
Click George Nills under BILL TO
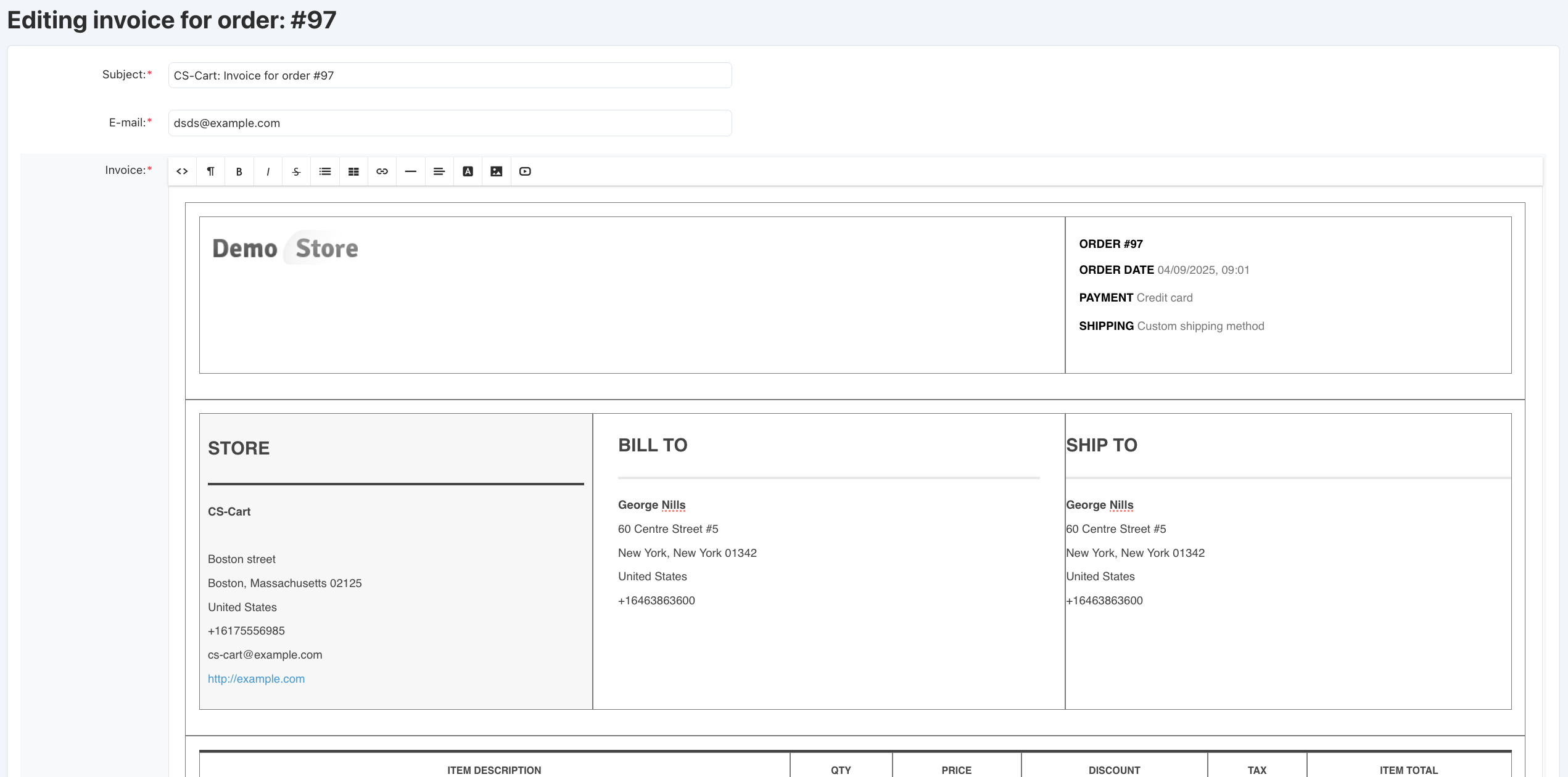[651, 505]
